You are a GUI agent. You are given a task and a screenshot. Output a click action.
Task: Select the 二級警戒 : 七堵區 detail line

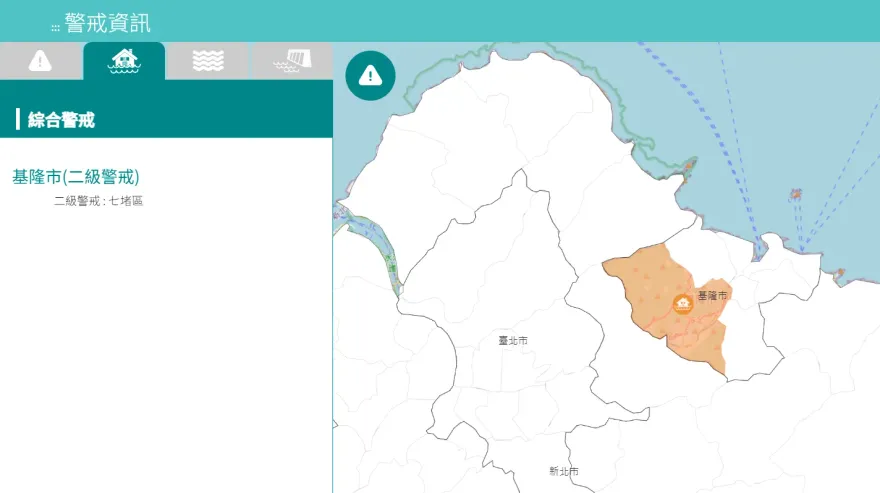click(x=99, y=201)
